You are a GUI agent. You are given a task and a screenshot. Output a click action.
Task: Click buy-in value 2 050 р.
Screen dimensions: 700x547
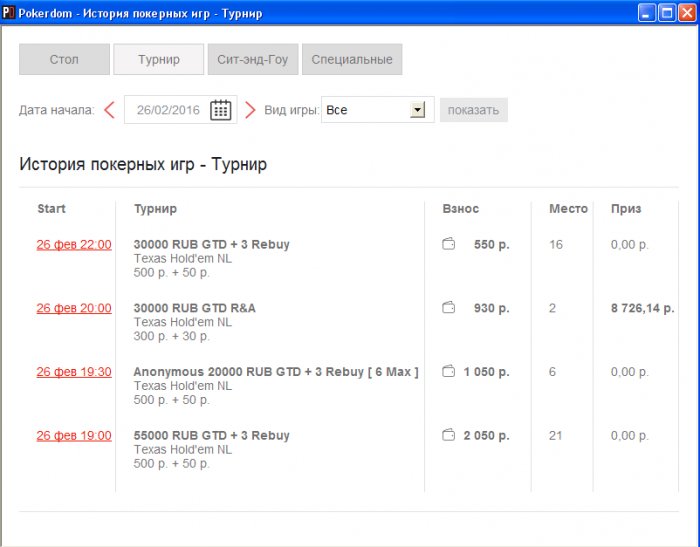(x=486, y=435)
